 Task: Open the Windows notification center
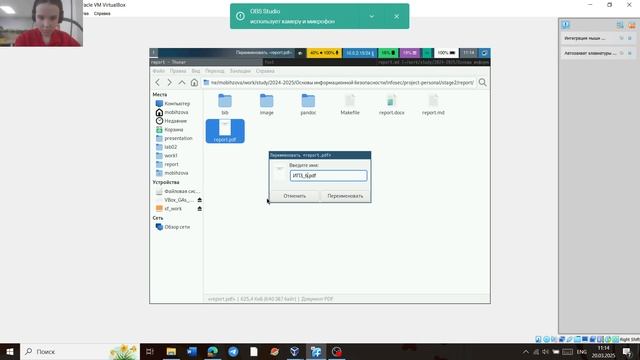tap(627, 351)
